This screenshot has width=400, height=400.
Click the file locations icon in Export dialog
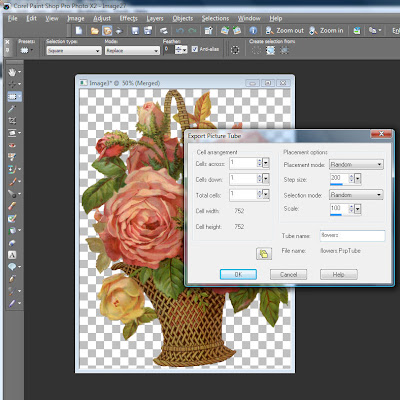click(x=264, y=254)
